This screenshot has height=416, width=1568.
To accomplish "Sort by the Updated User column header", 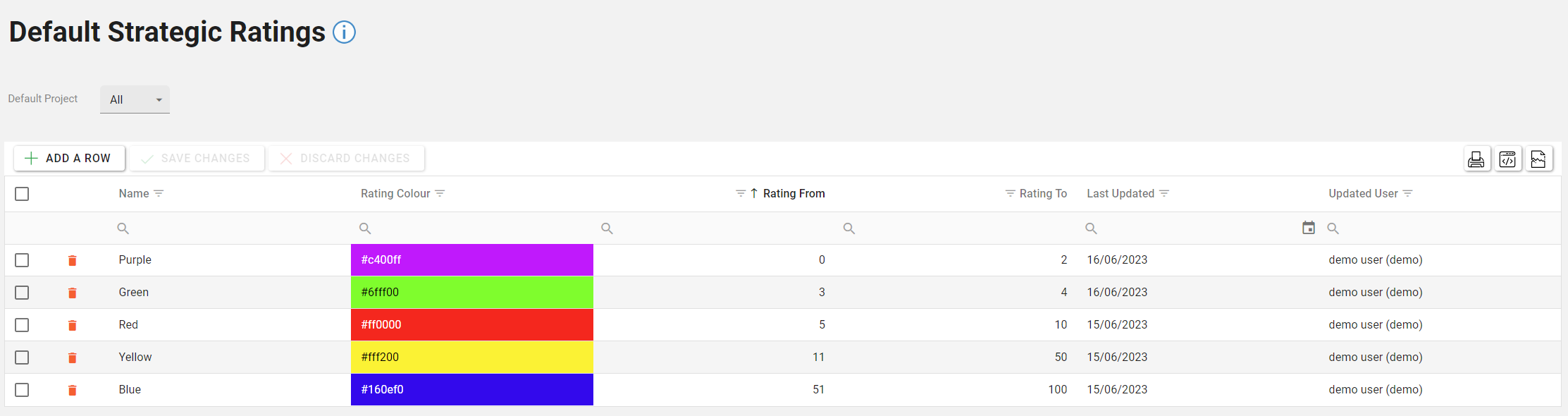I will (1363, 194).
